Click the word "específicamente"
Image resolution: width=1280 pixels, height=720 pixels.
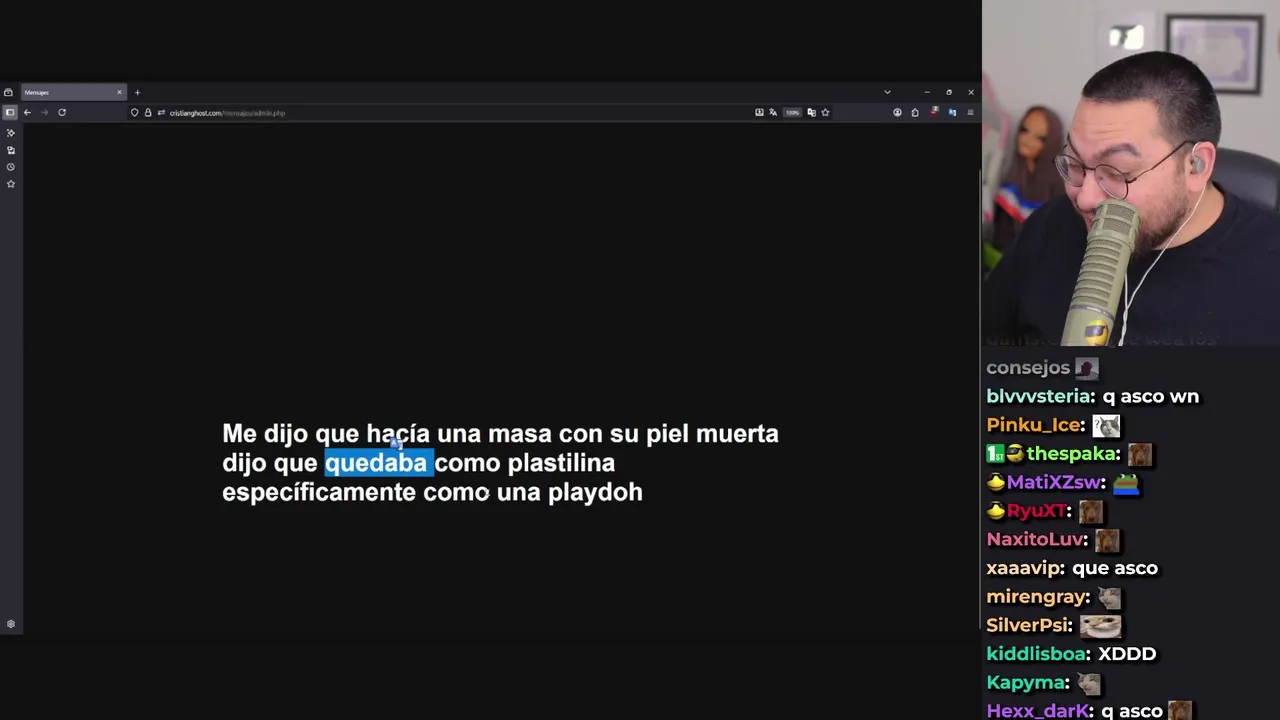point(319,492)
